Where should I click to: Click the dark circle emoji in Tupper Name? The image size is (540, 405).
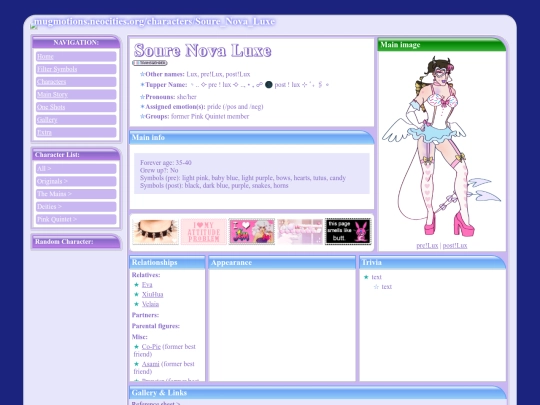pos(269,85)
